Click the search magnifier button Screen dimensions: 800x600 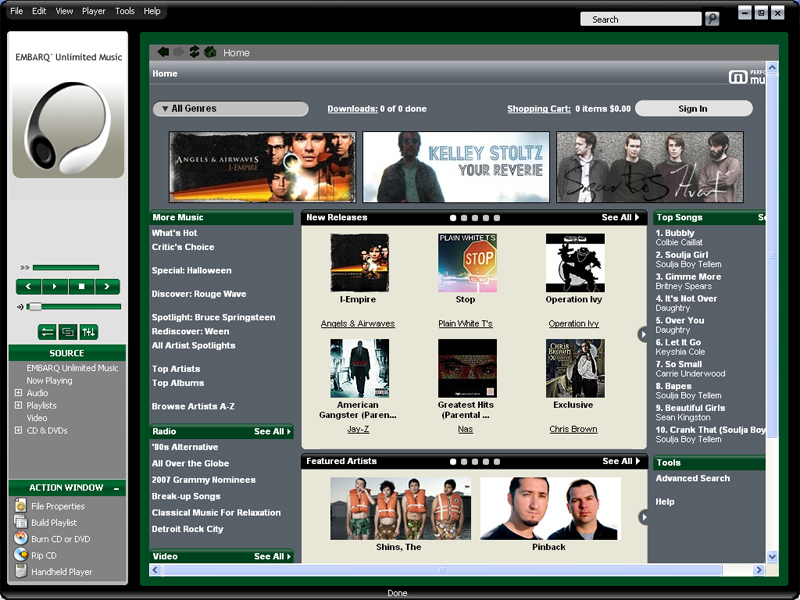pyautogui.click(x=712, y=19)
